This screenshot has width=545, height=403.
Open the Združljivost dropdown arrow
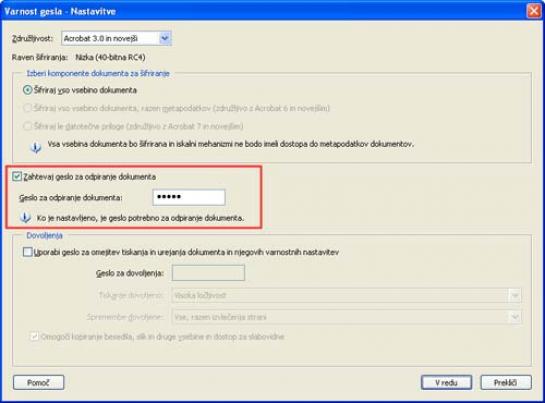click(165, 38)
